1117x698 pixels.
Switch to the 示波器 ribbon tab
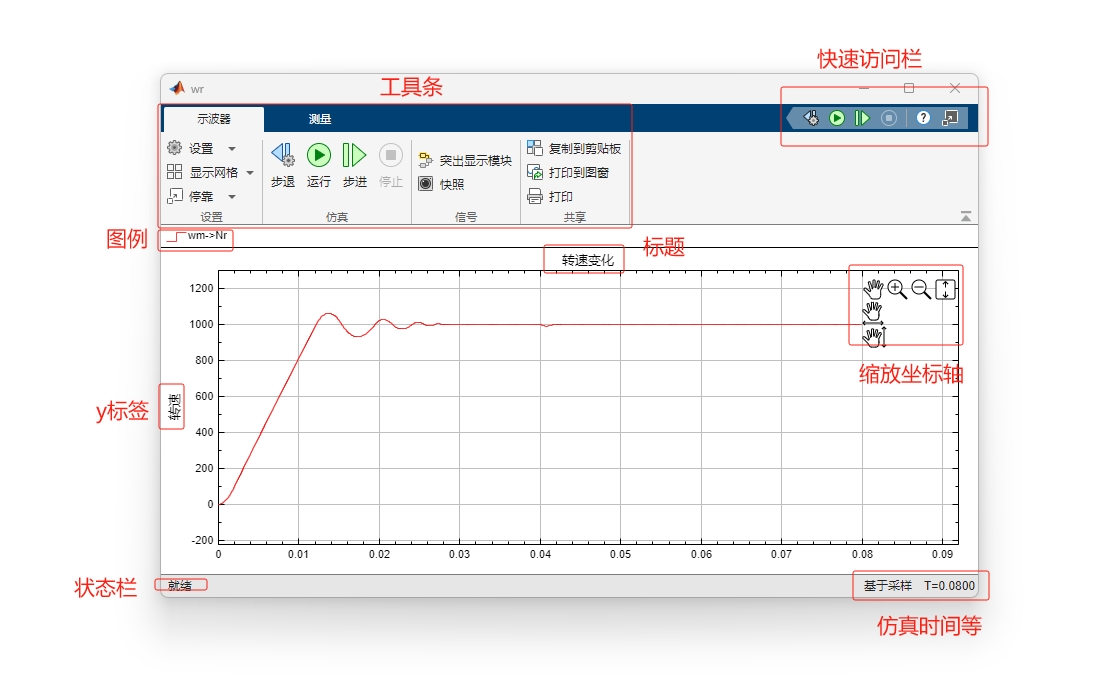214,119
